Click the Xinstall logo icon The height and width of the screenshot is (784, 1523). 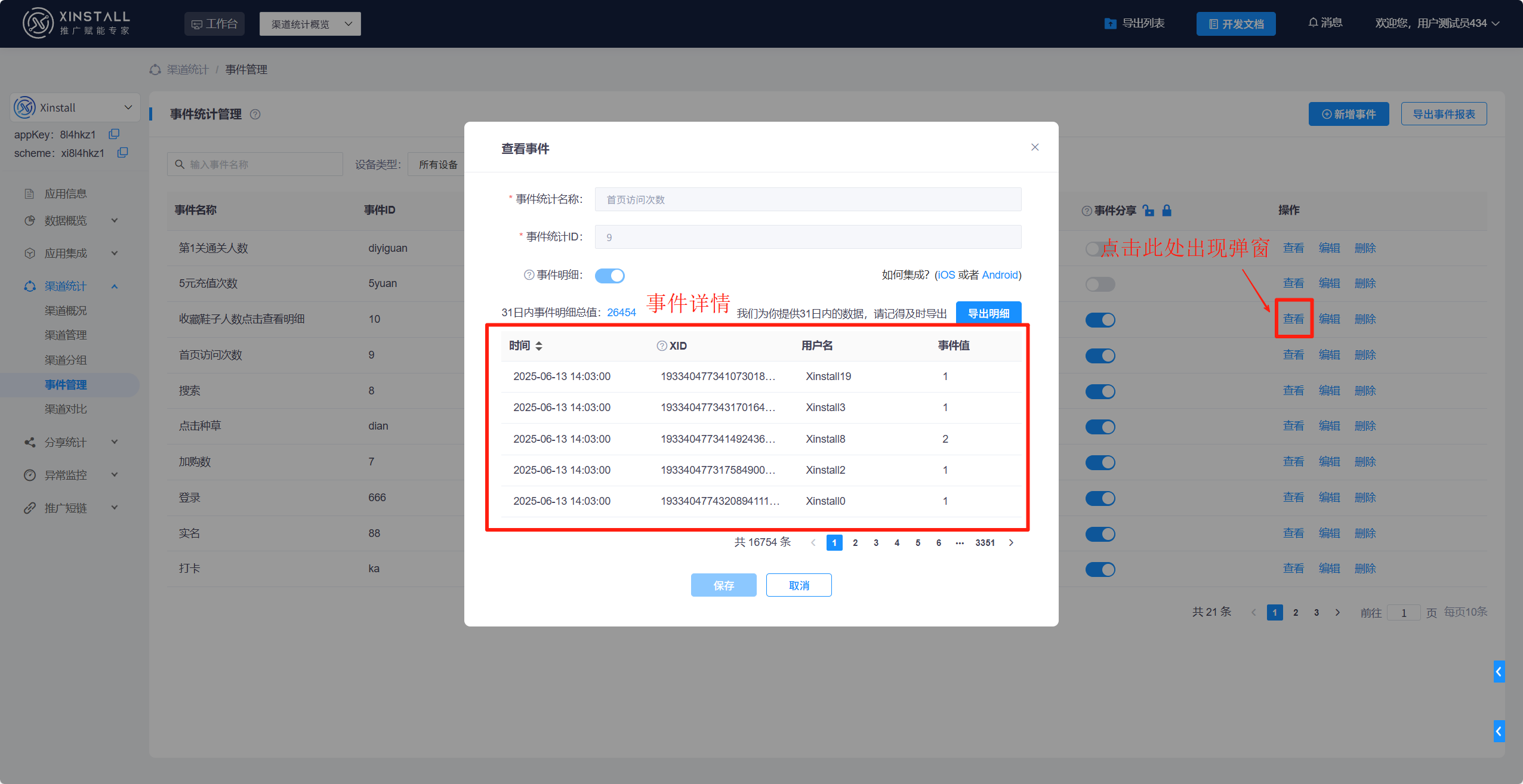pos(37,23)
